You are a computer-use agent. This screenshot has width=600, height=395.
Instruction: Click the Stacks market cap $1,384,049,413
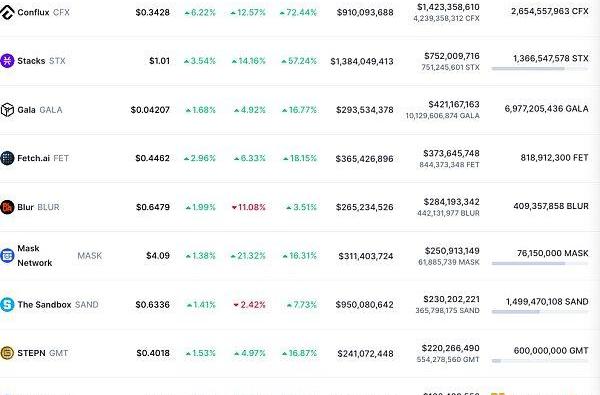pyautogui.click(x=362, y=61)
